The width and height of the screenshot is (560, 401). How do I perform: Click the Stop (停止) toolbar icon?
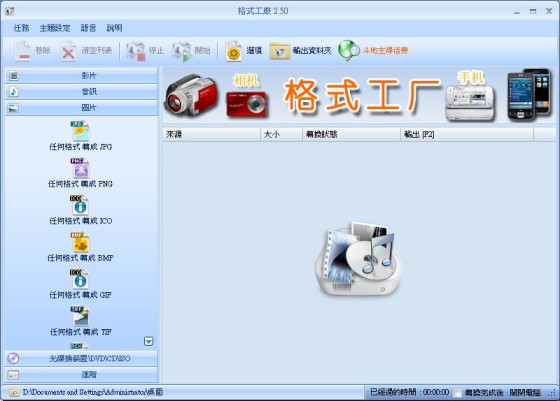(136, 51)
